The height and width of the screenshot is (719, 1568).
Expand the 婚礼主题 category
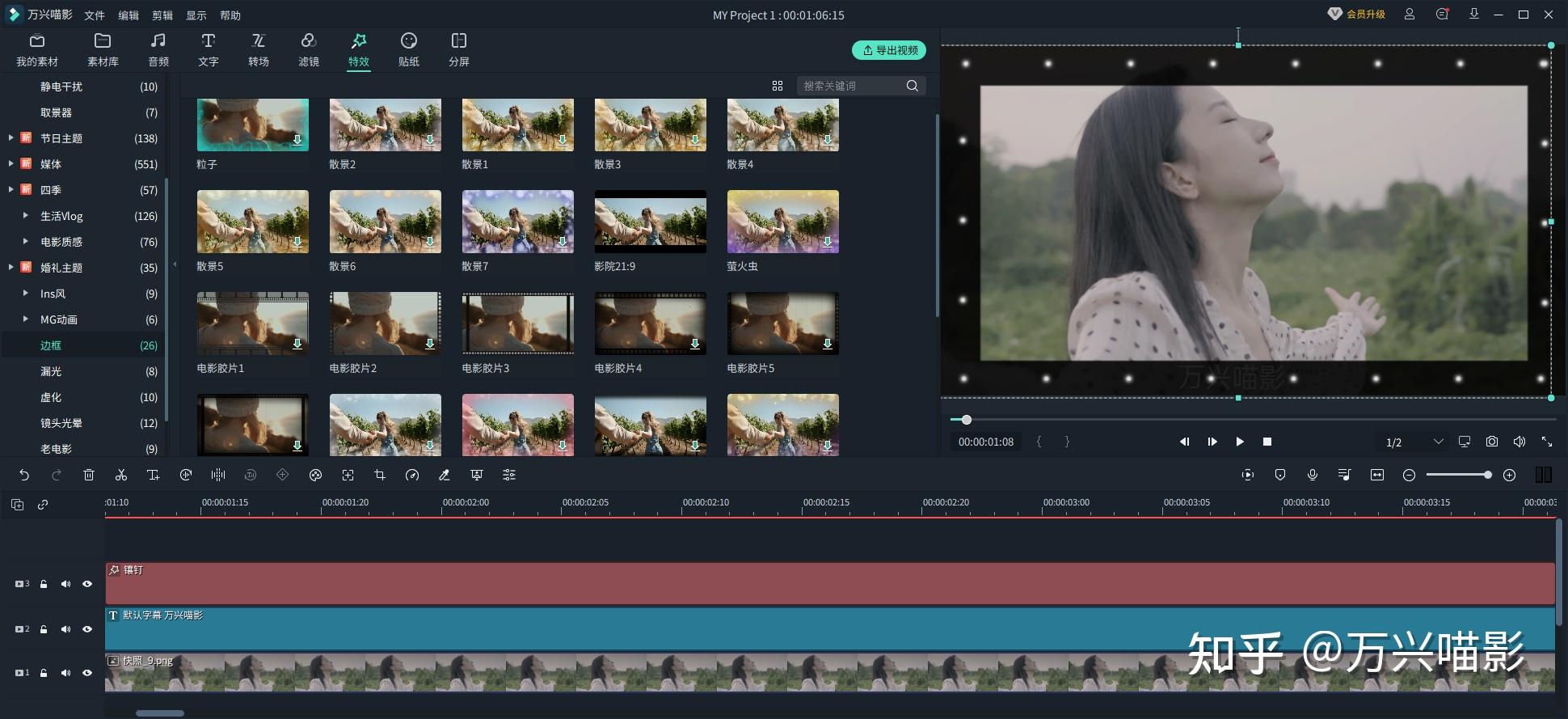click(11, 268)
